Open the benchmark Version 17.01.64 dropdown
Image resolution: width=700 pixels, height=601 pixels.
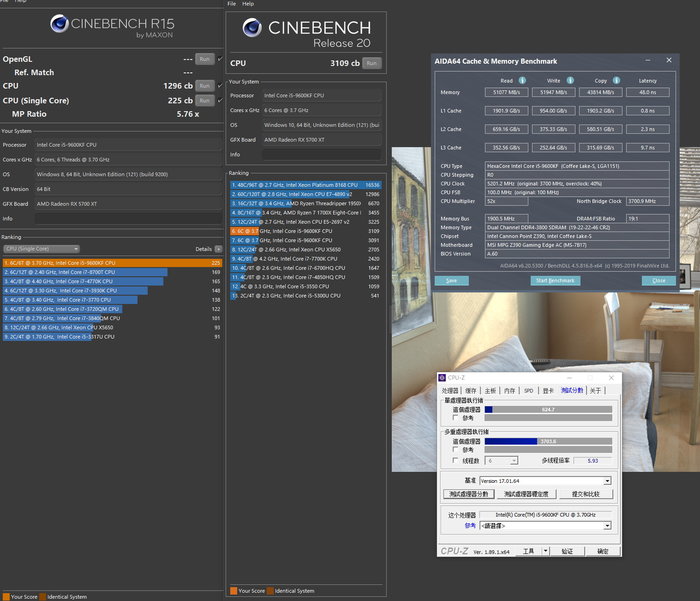pyautogui.click(x=607, y=480)
